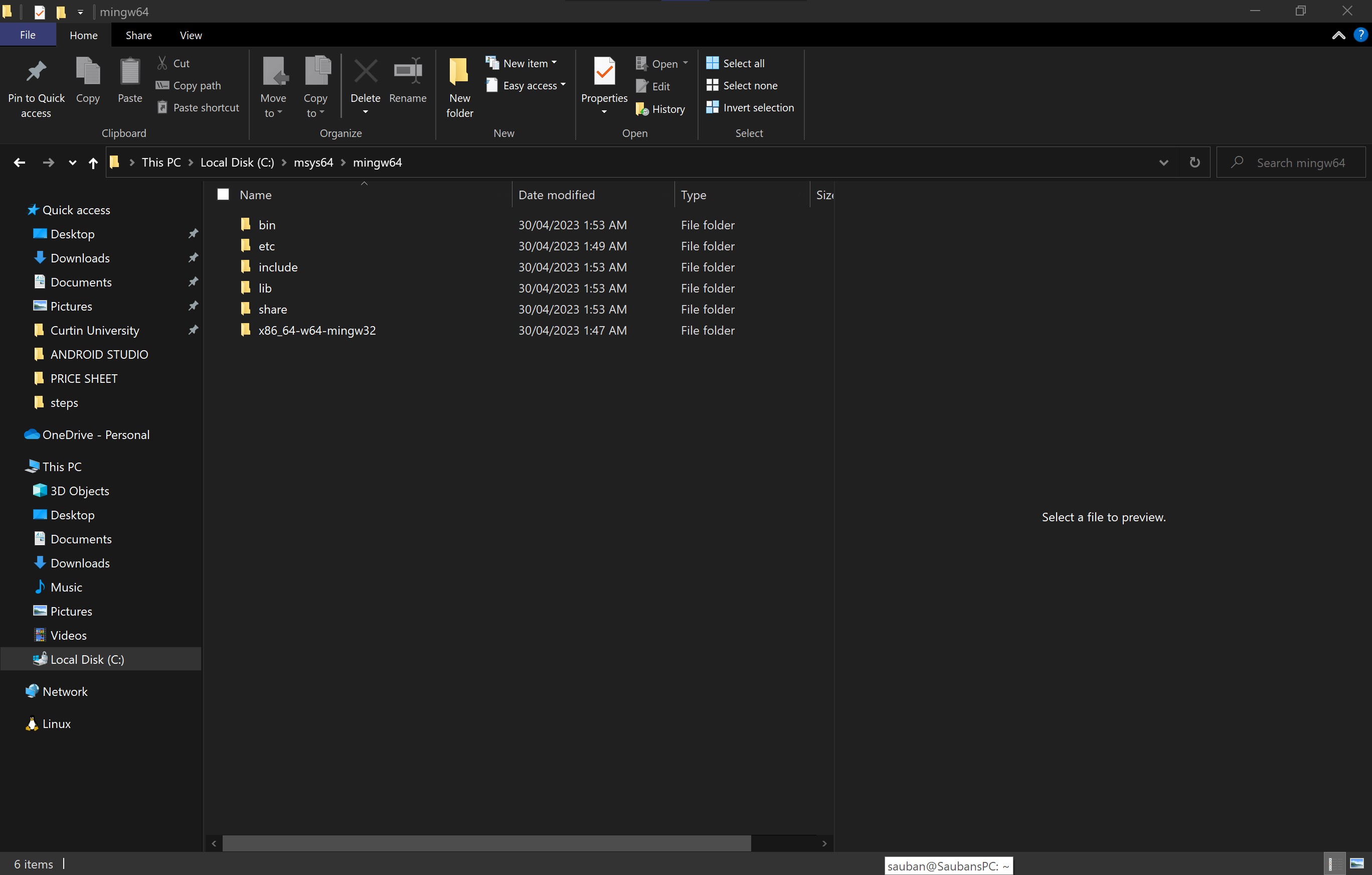This screenshot has height=875, width=1372.
Task: Click horizontal scrollbar left arrow
Action: pyautogui.click(x=214, y=844)
